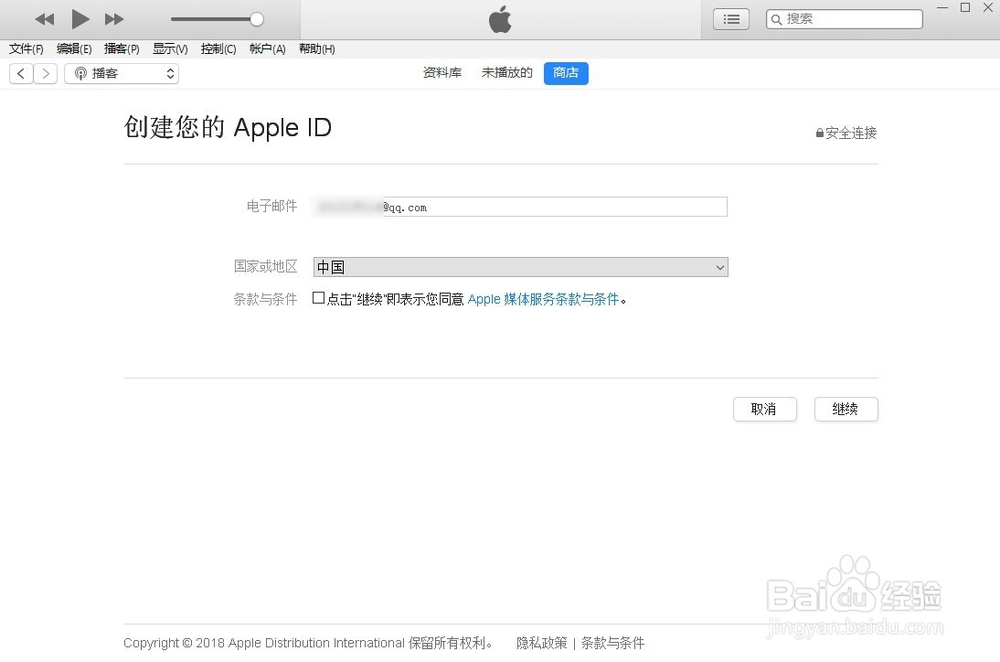Close the iTunes window
1000x662 pixels.
(x=989, y=8)
